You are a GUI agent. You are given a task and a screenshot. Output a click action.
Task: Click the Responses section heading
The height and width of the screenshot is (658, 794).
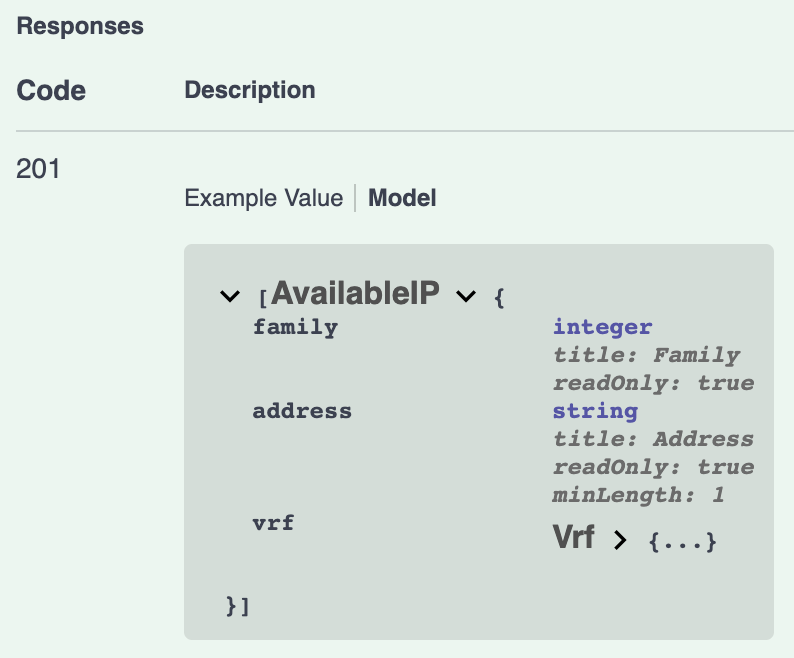point(80,26)
